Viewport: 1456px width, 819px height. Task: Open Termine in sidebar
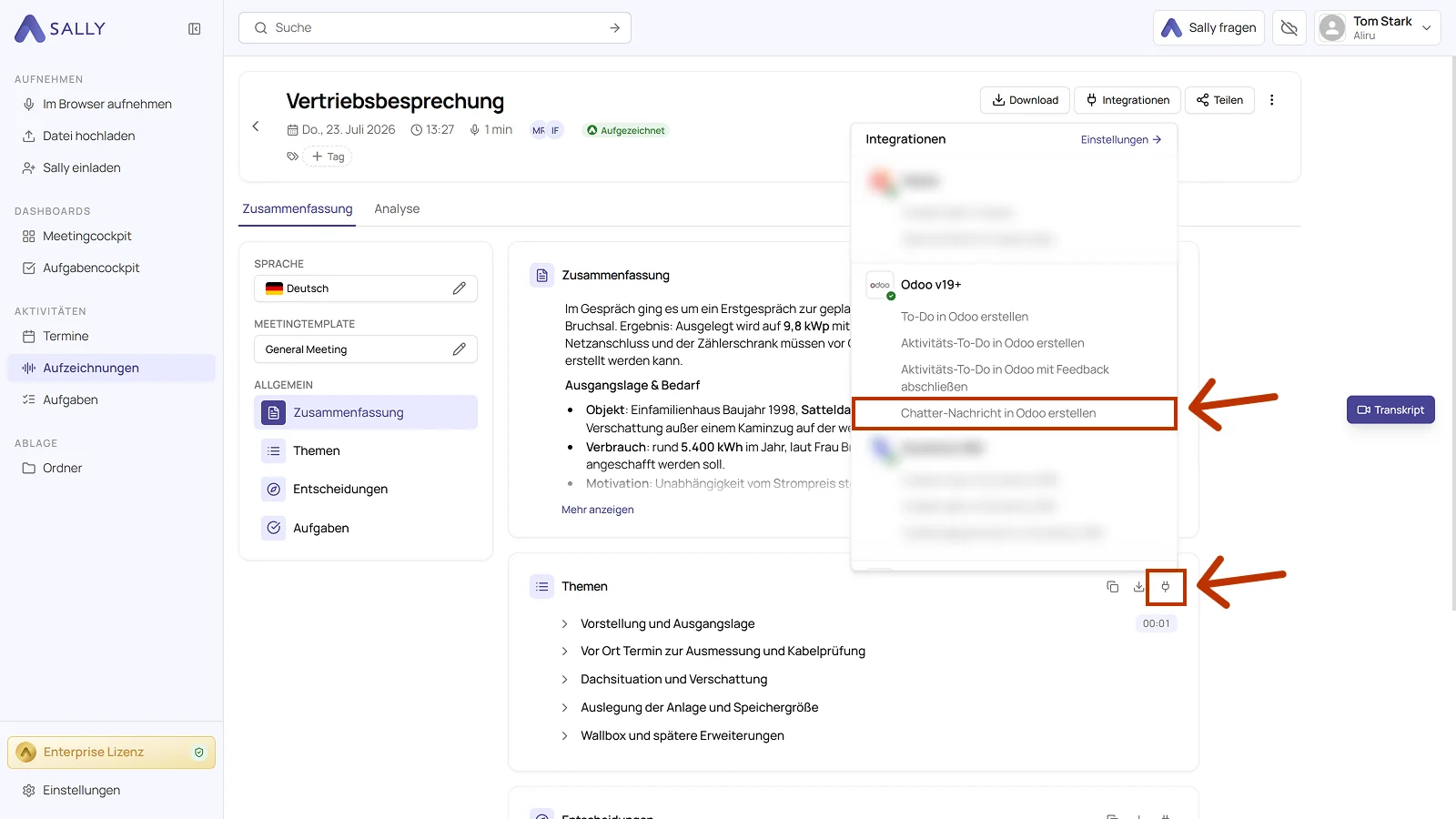(x=112, y=337)
